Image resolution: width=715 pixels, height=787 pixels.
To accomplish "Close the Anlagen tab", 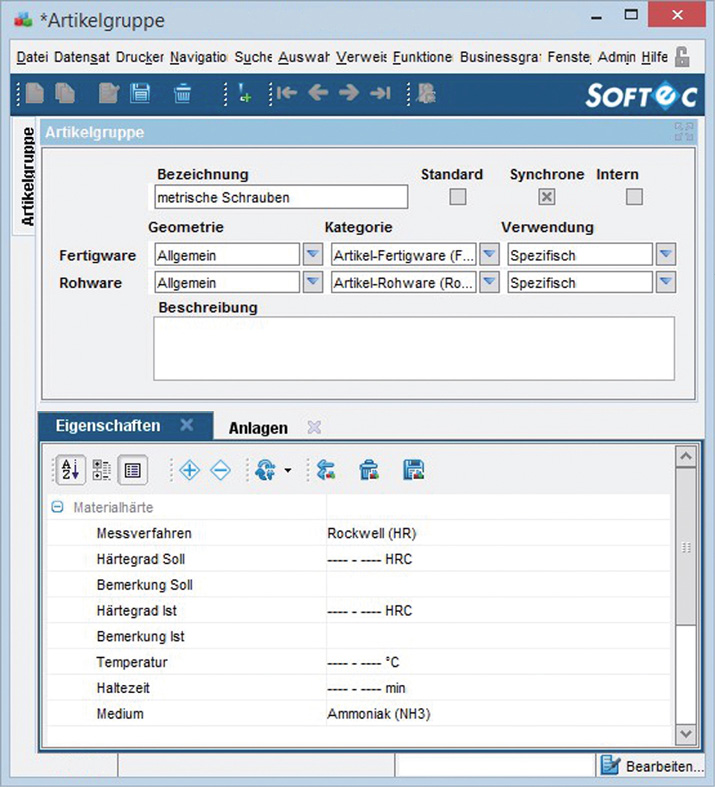I will point(314,428).
